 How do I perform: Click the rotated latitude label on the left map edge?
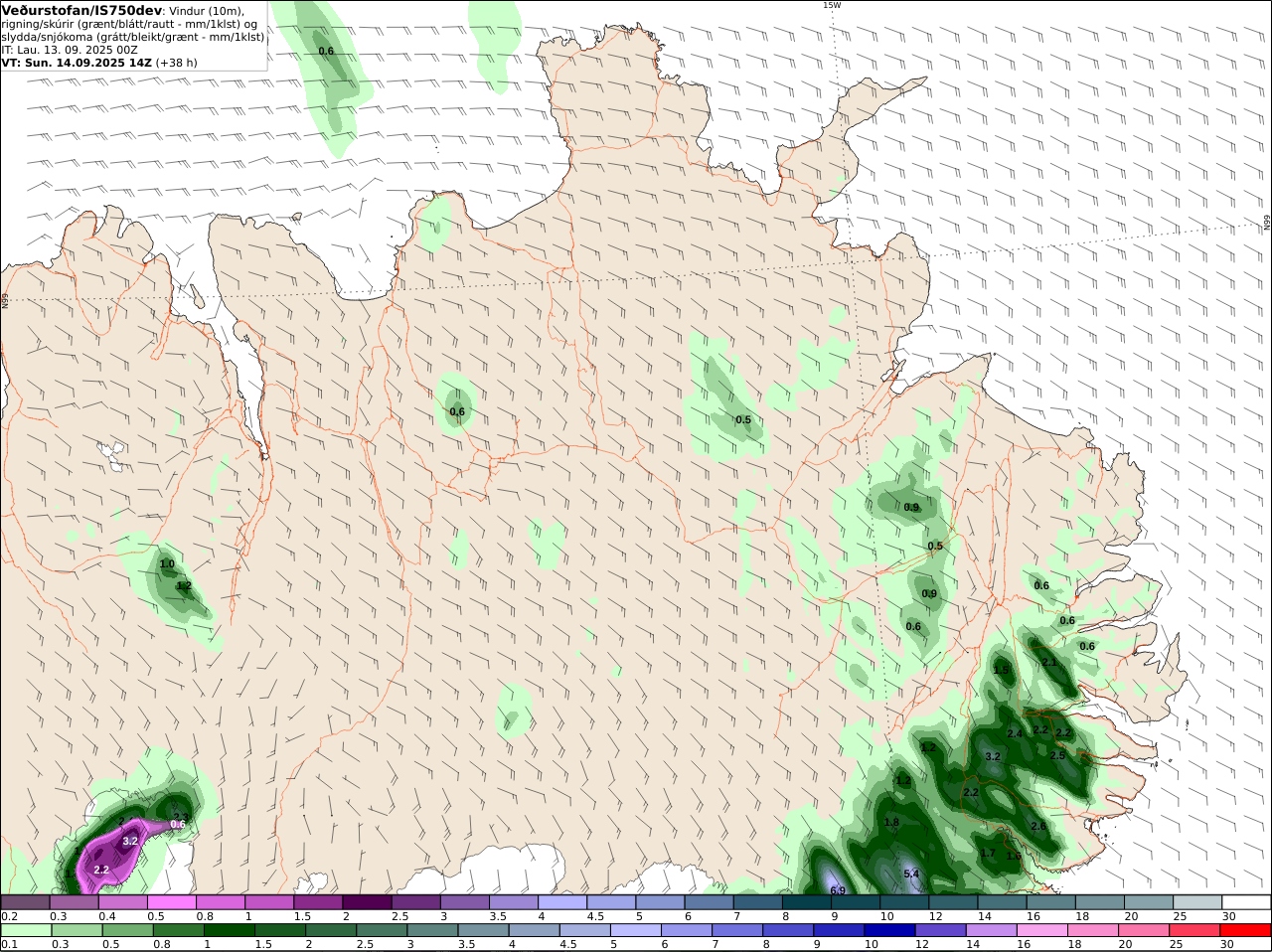pyautogui.click(x=5, y=299)
